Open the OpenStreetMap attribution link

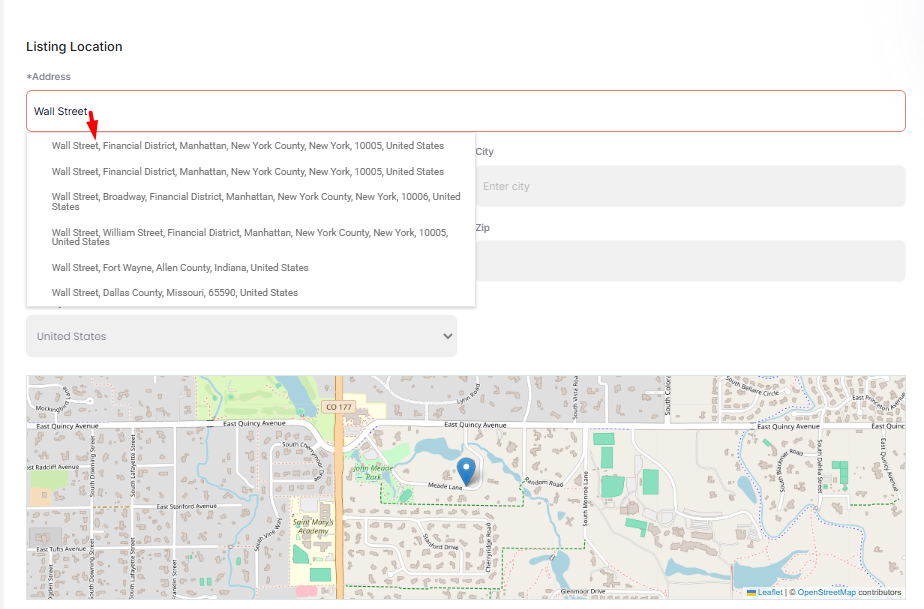(826, 593)
